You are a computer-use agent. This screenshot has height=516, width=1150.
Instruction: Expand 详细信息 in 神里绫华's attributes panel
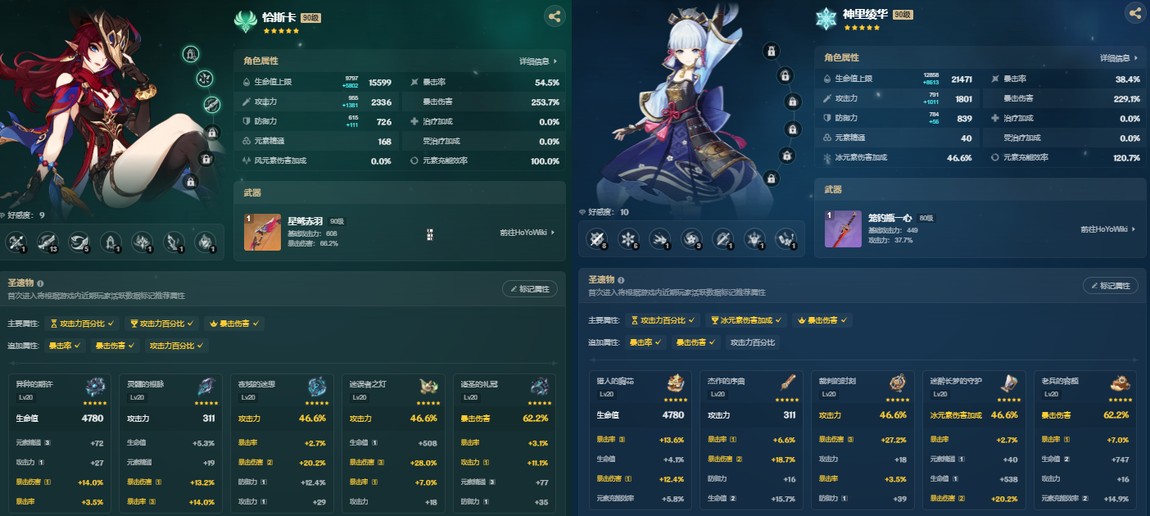(x=1119, y=58)
